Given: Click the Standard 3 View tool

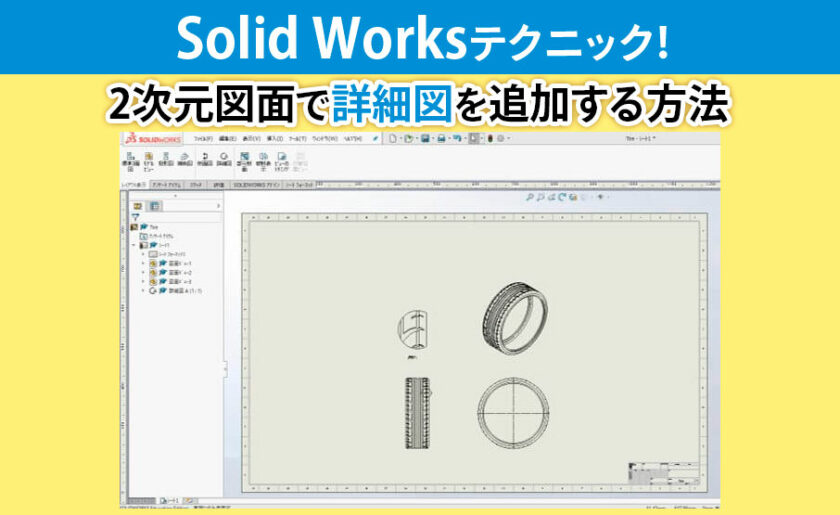Looking at the screenshot, I should click(130, 162).
